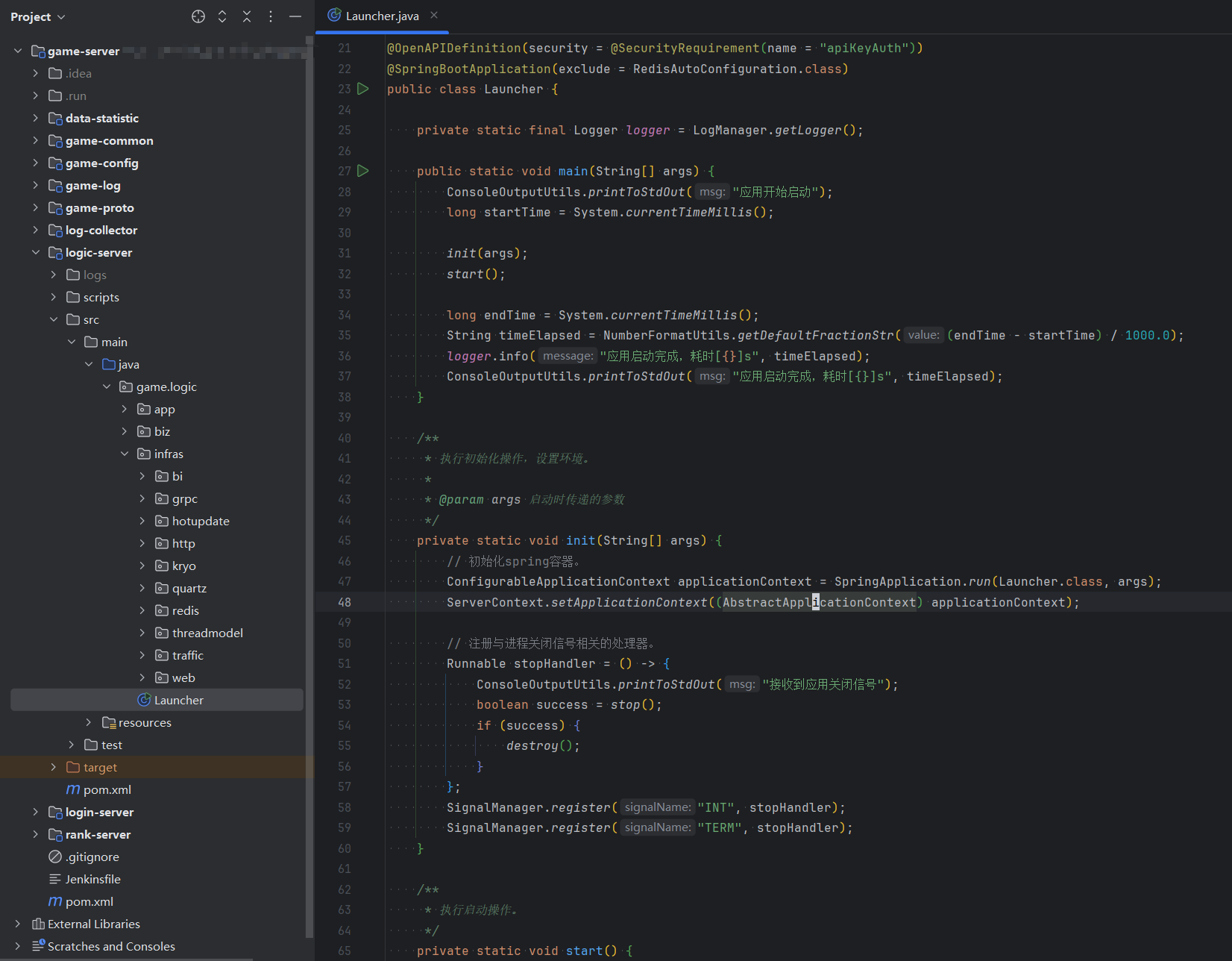Image resolution: width=1232 pixels, height=961 pixels.
Task: Collapse the logic-server module
Action: 35,252
